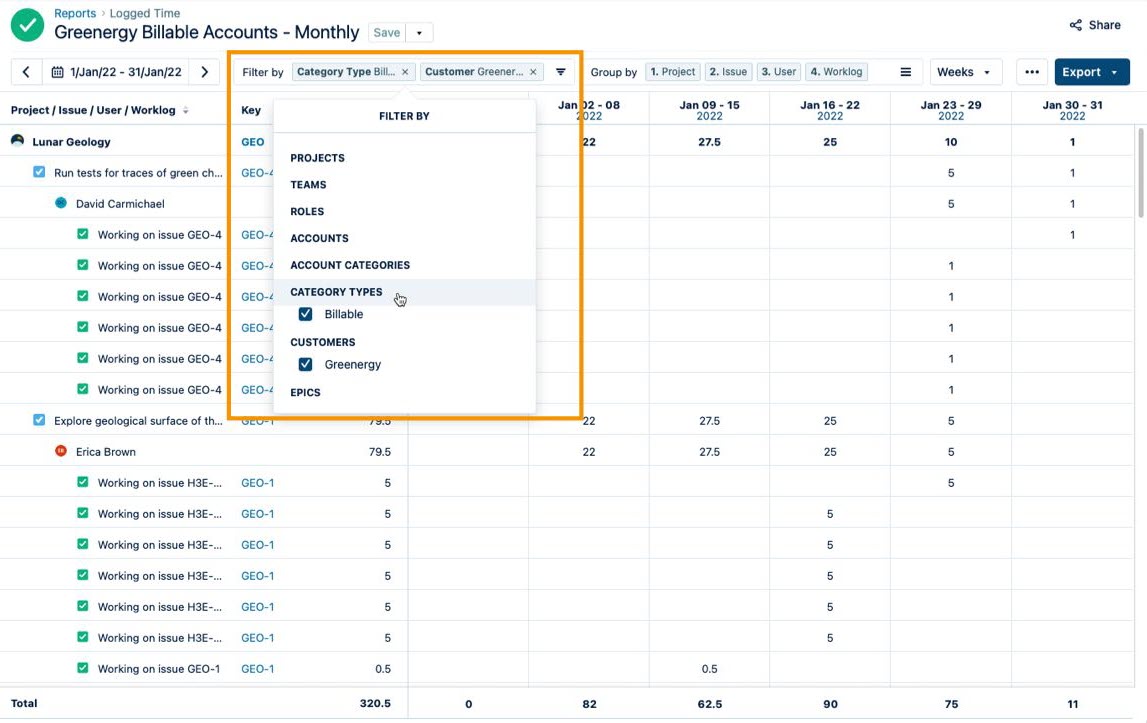Click the filter funnel icon
The height and width of the screenshot is (723, 1147).
pyautogui.click(x=560, y=71)
